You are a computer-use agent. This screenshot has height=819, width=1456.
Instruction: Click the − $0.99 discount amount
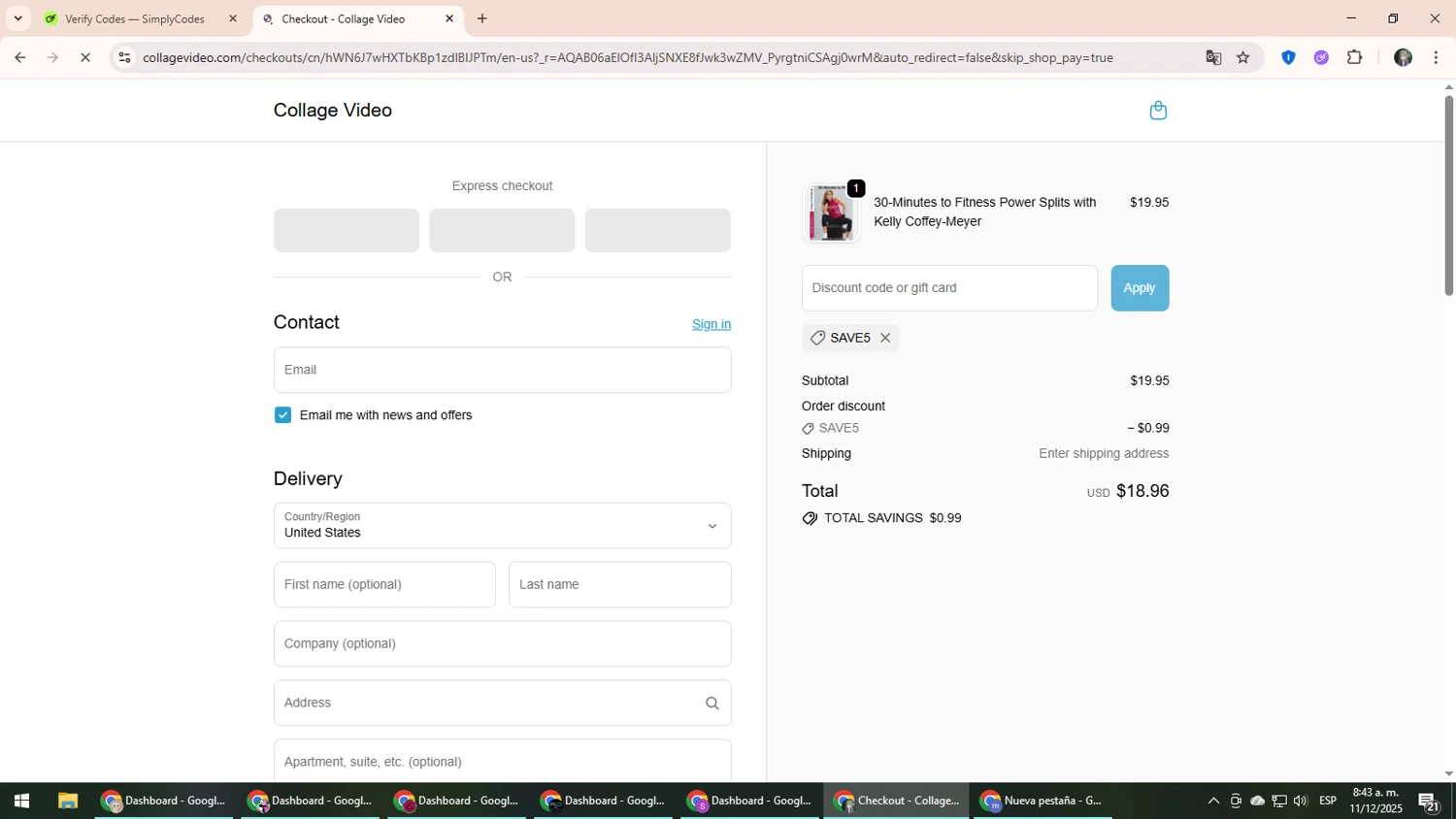[1148, 429]
